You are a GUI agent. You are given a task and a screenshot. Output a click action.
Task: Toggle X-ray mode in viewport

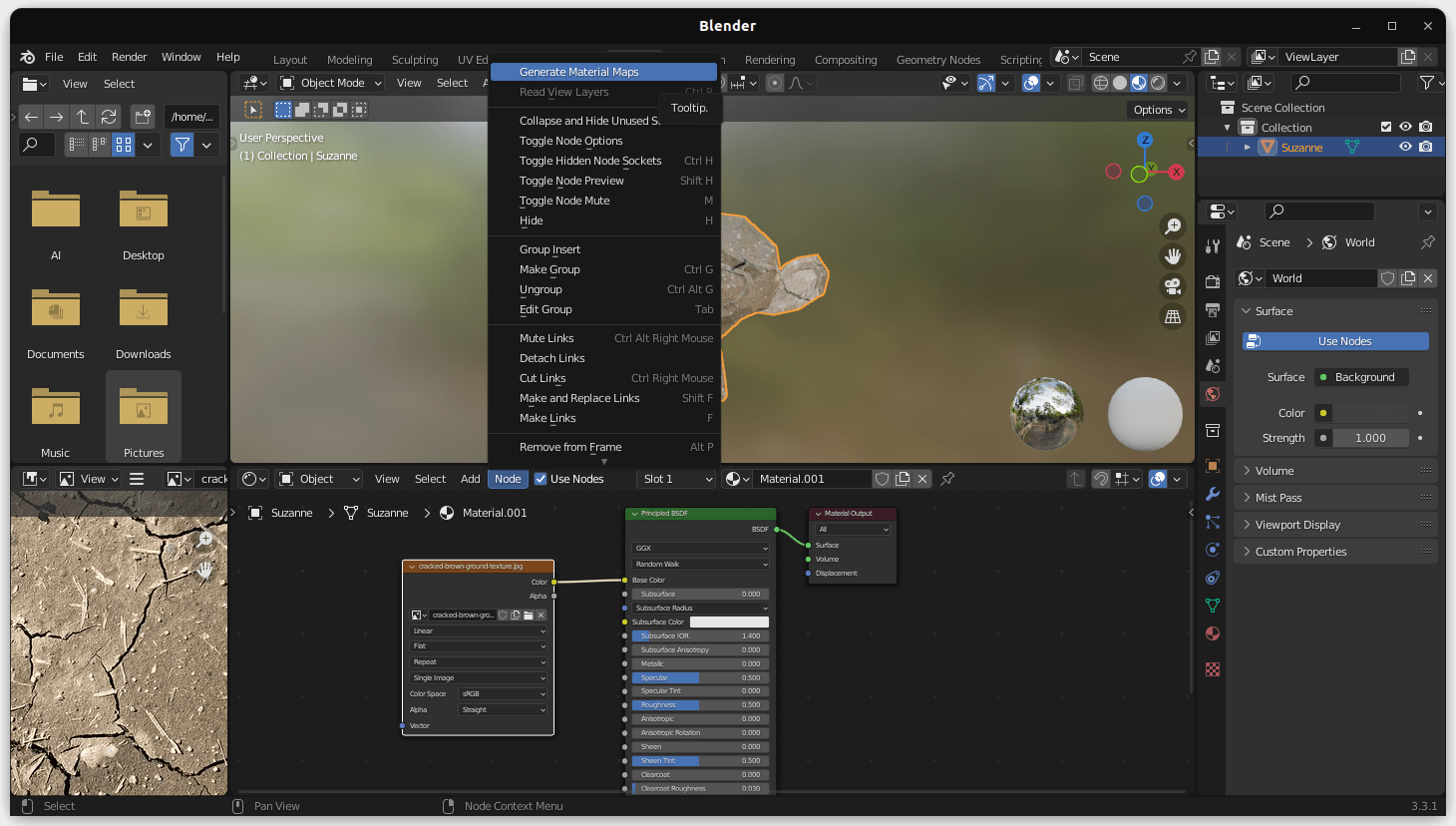(1075, 83)
